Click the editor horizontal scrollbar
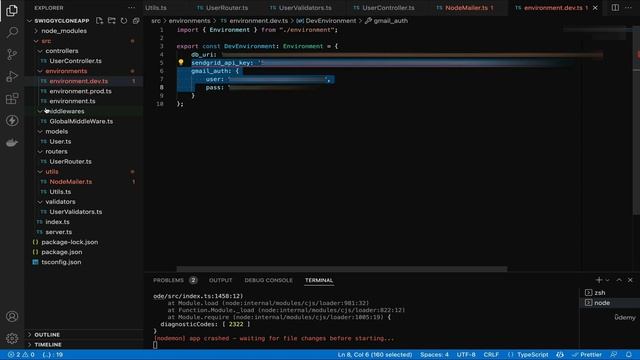The image size is (640, 360). point(342,269)
